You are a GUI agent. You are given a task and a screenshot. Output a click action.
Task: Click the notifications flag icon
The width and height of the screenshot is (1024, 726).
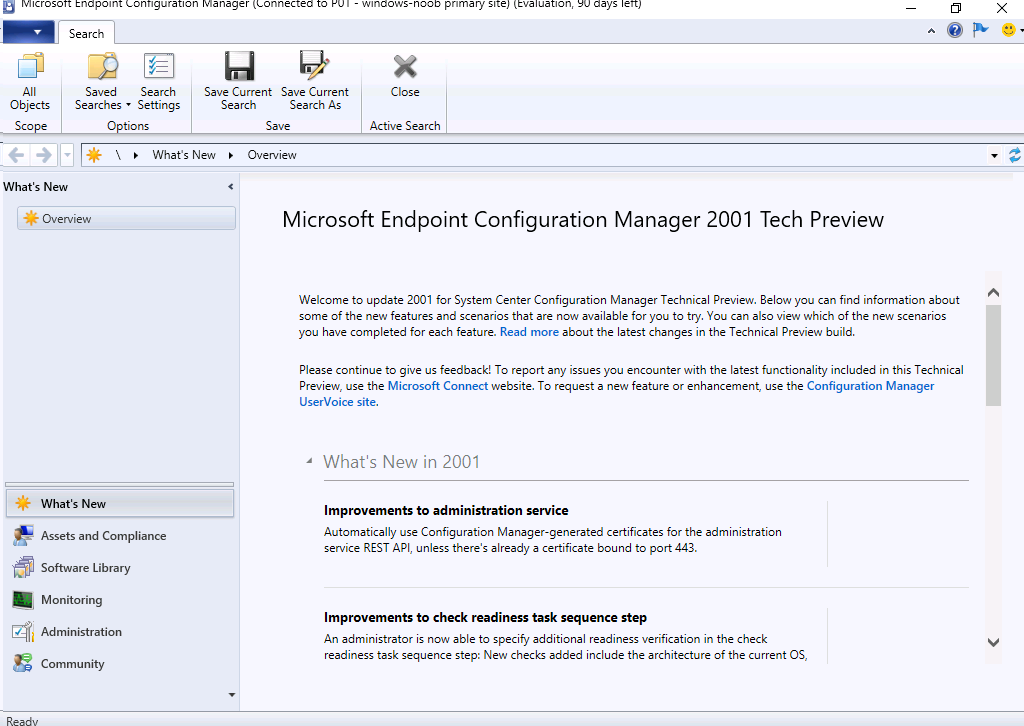980,30
